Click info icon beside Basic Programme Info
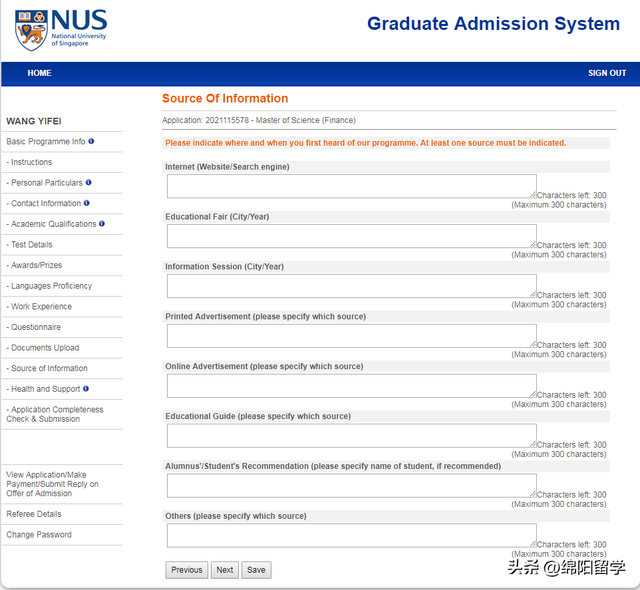The height and width of the screenshot is (590, 640). click(x=91, y=141)
